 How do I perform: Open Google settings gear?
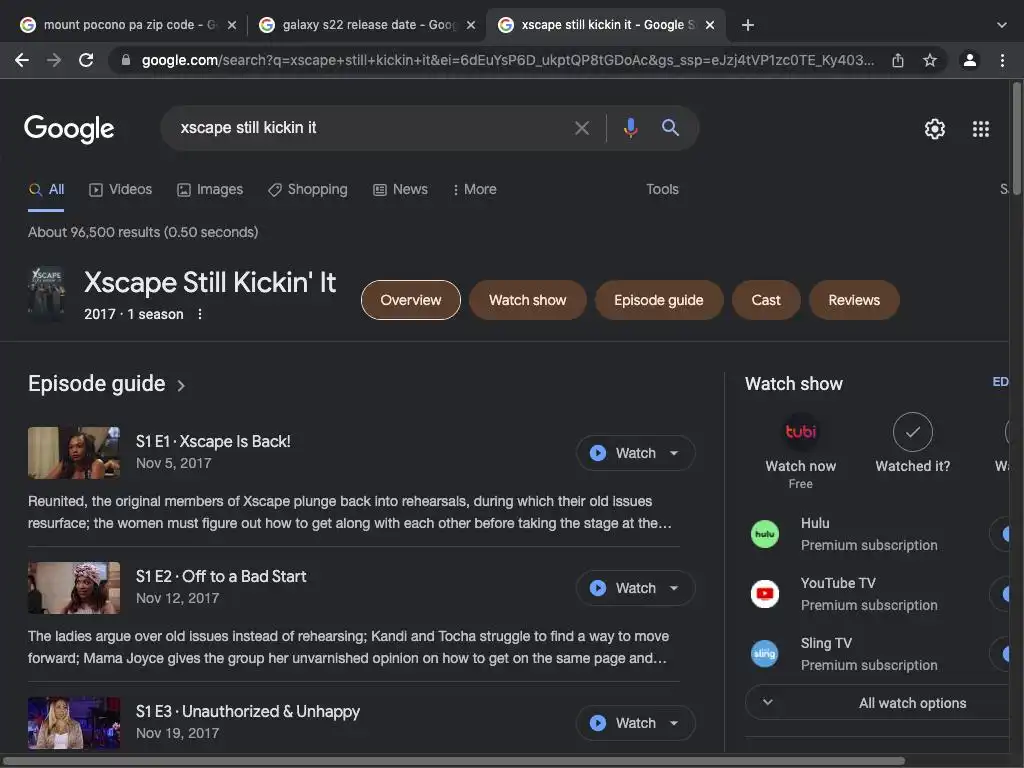(935, 129)
